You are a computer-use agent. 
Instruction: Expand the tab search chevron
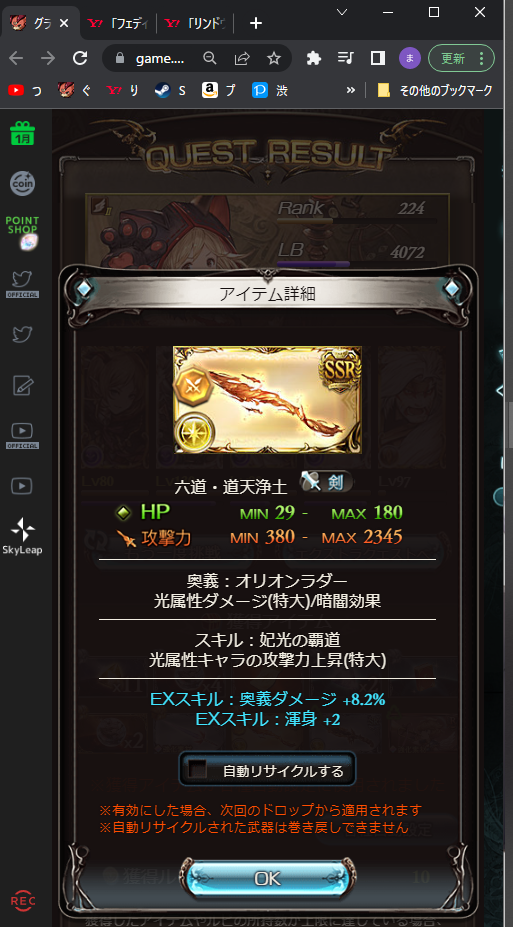(342, 12)
